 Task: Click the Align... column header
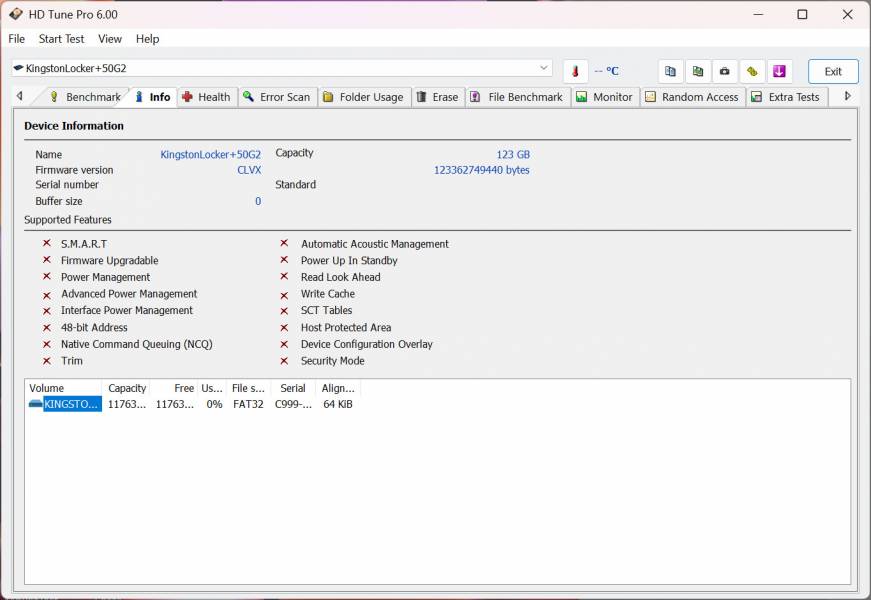338,388
